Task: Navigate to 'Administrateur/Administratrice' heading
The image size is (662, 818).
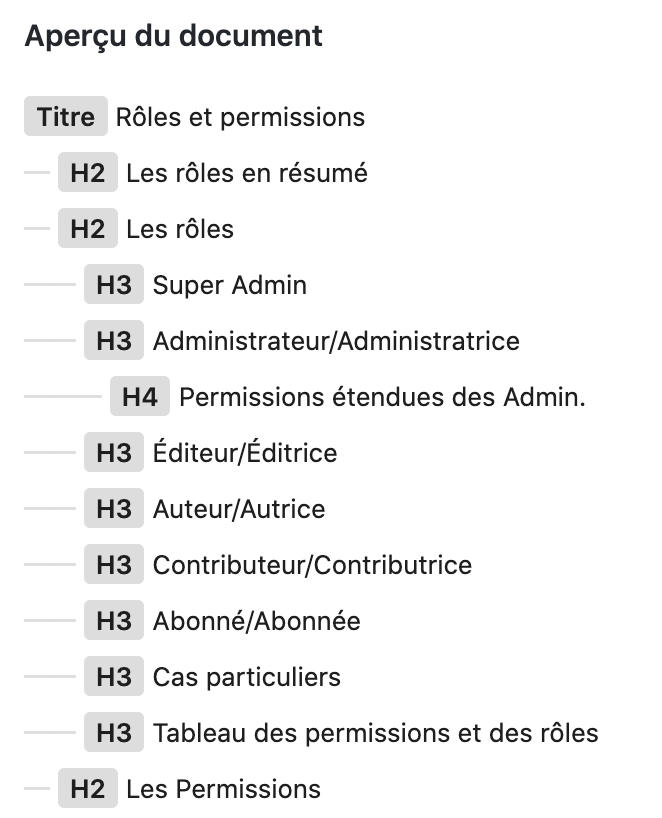Action: tap(336, 341)
